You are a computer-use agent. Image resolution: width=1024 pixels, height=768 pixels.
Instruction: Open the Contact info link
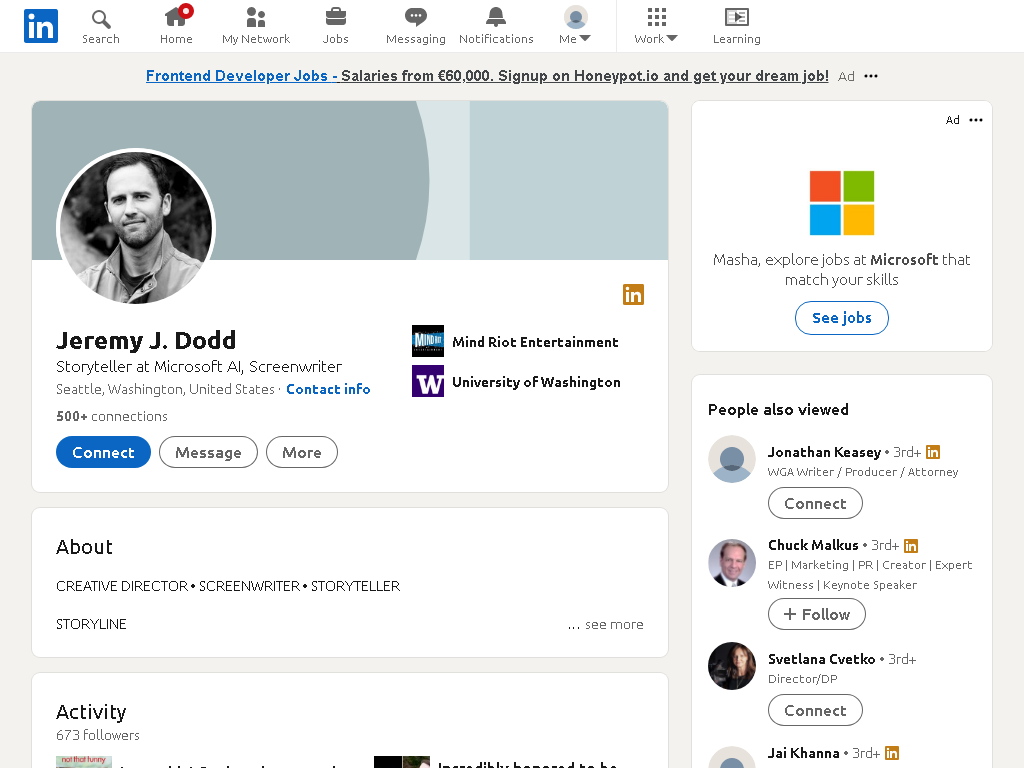[328, 389]
